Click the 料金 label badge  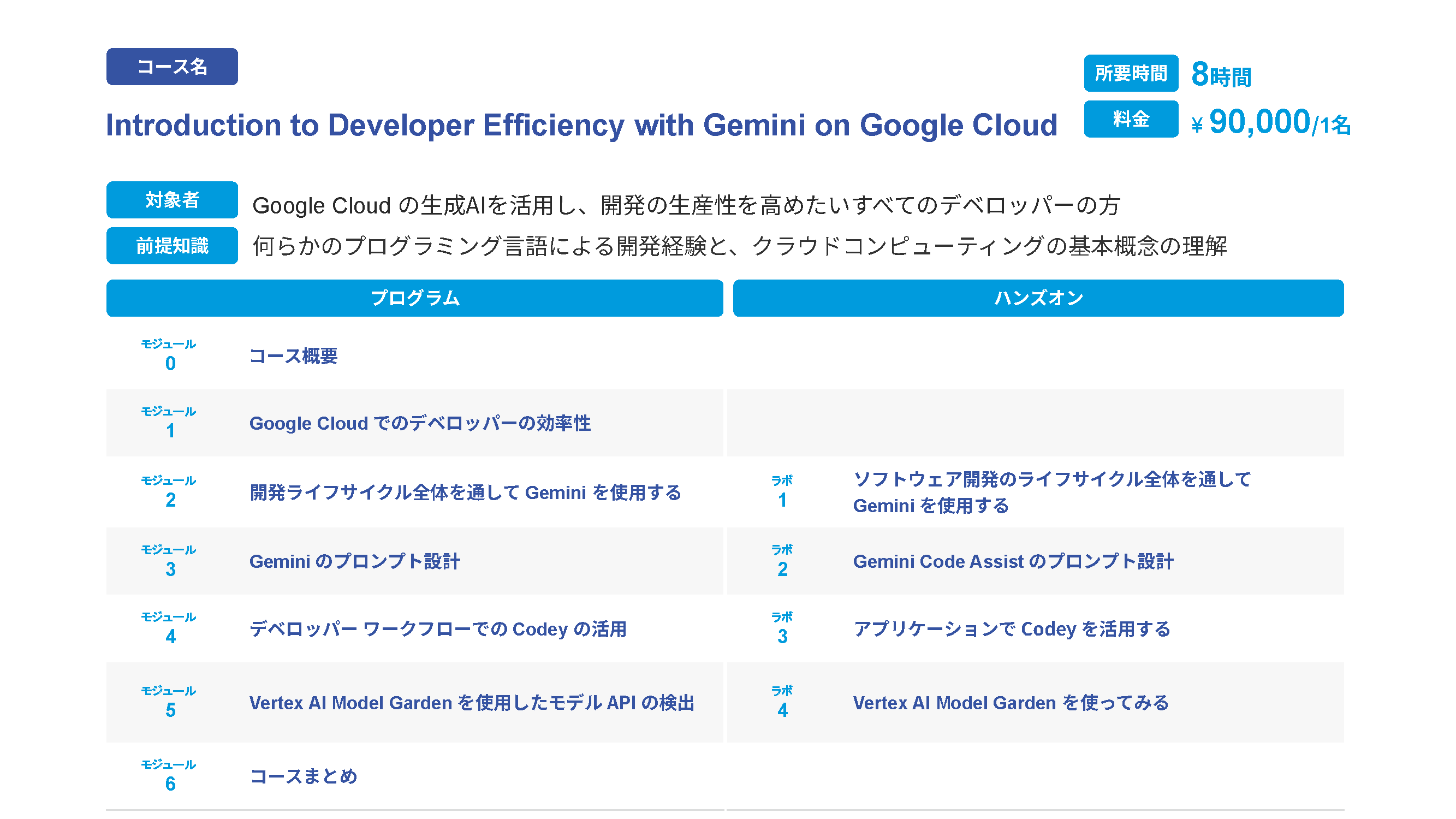click(1131, 119)
